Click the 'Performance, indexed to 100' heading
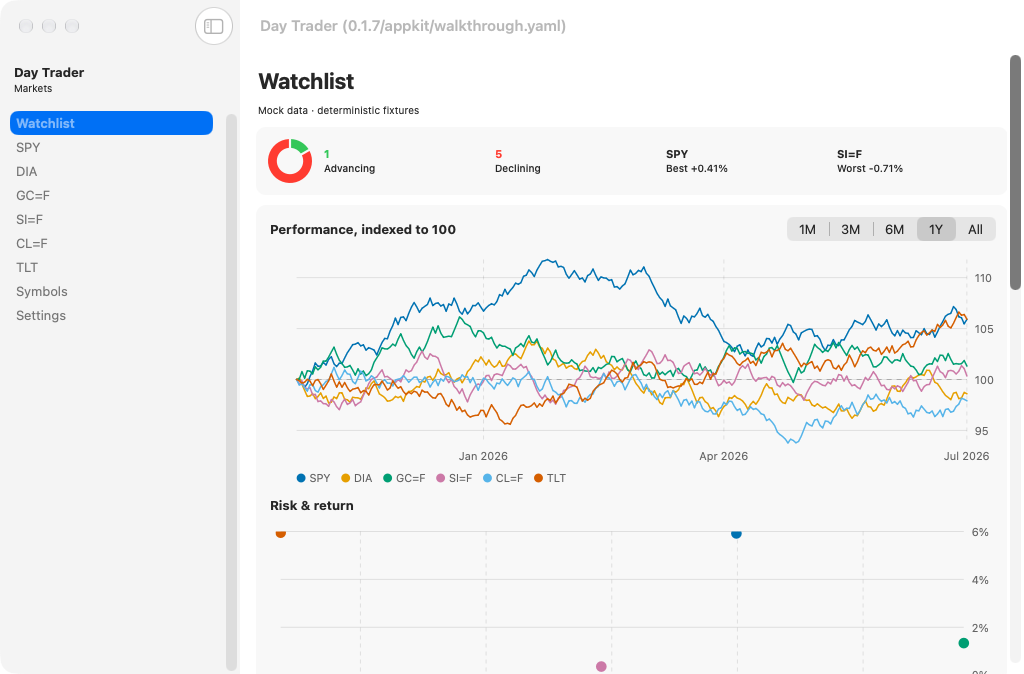The width and height of the screenshot is (1024, 674). pyautogui.click(x=363, y=229)
